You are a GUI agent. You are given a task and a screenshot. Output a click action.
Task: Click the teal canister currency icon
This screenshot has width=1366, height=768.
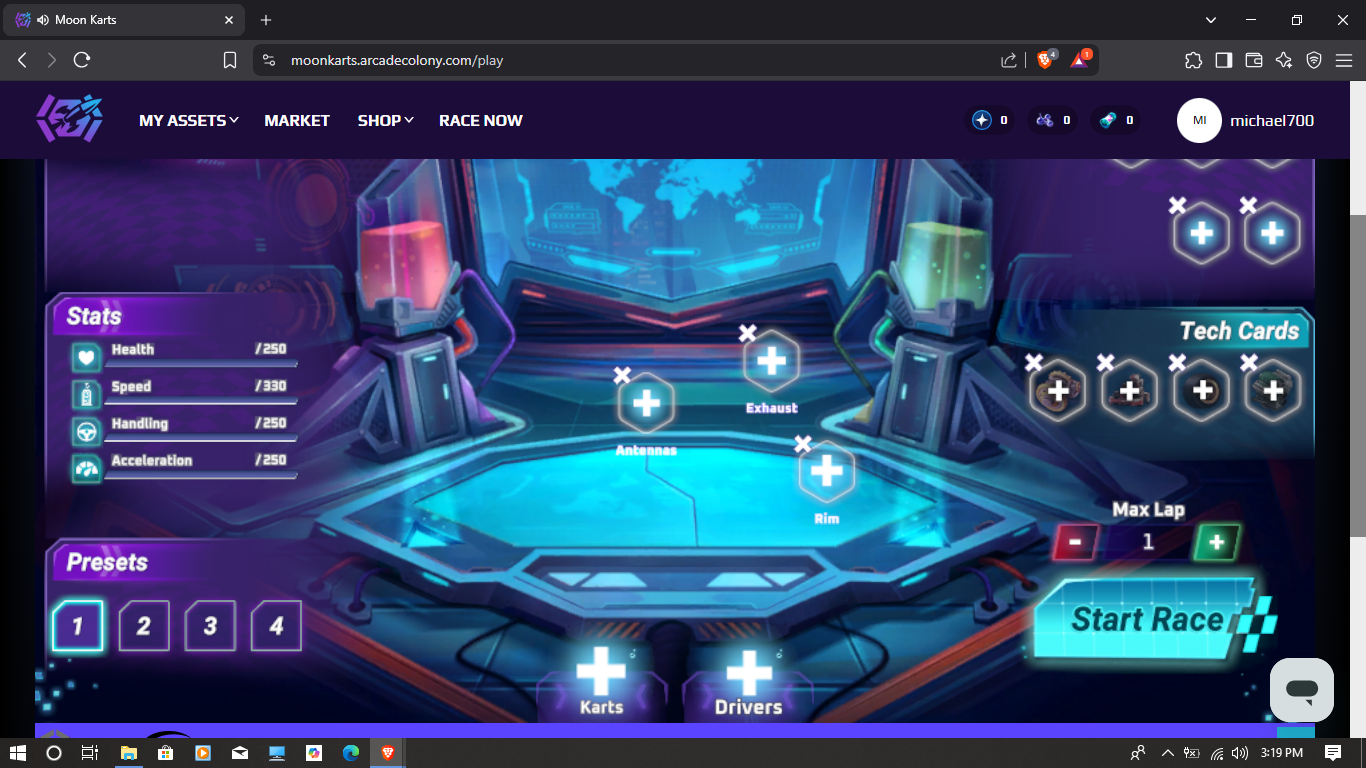pyautogui.click(x=1108, y=120)
